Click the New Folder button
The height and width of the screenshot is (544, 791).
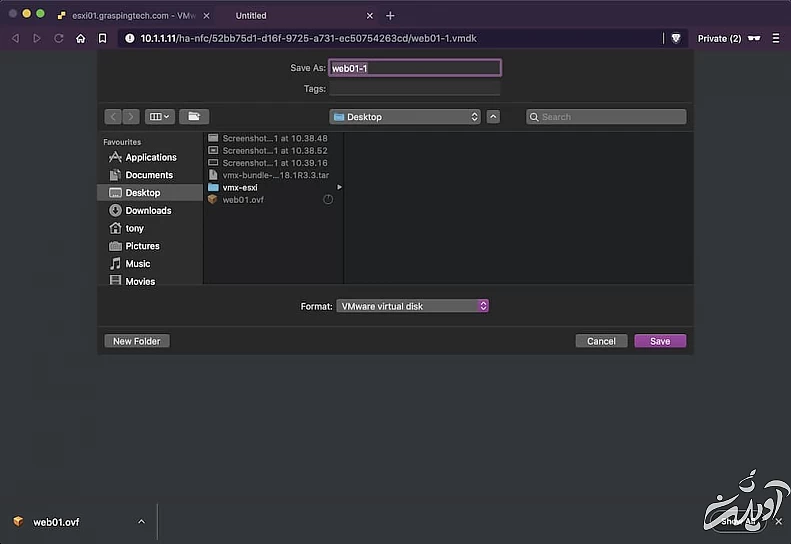coord(137,341)
